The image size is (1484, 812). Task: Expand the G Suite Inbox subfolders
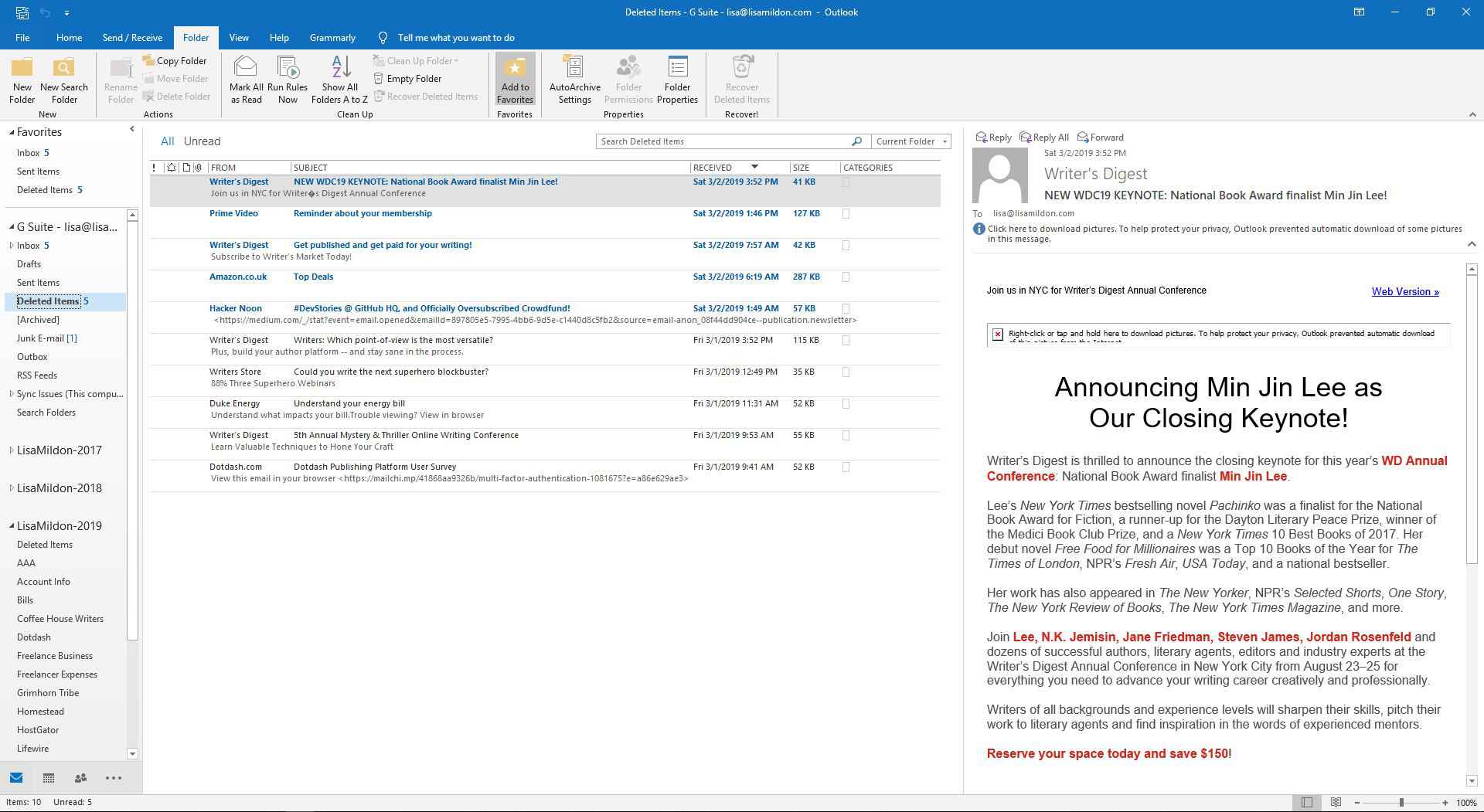click(x=11, y=246)
